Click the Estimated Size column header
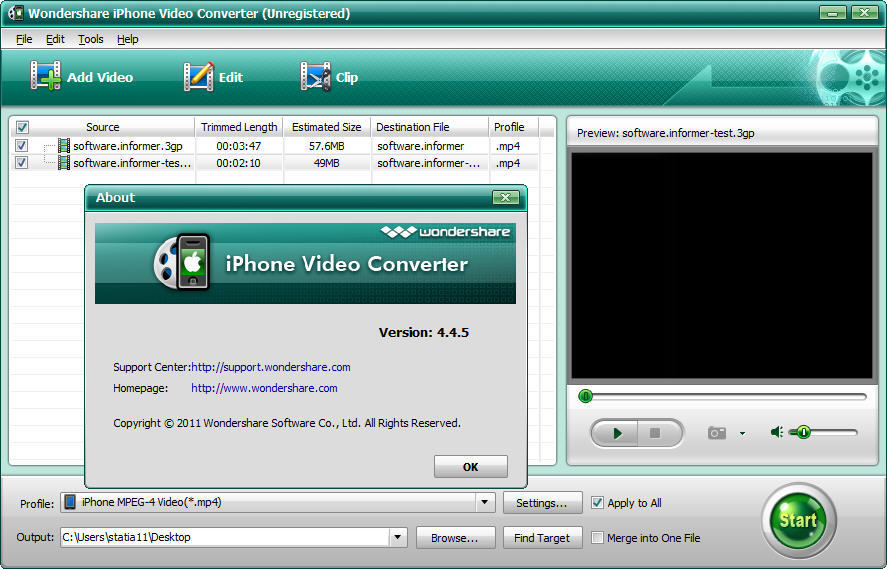The height and width of the screenshot is (569, 887). coord(326,127)
